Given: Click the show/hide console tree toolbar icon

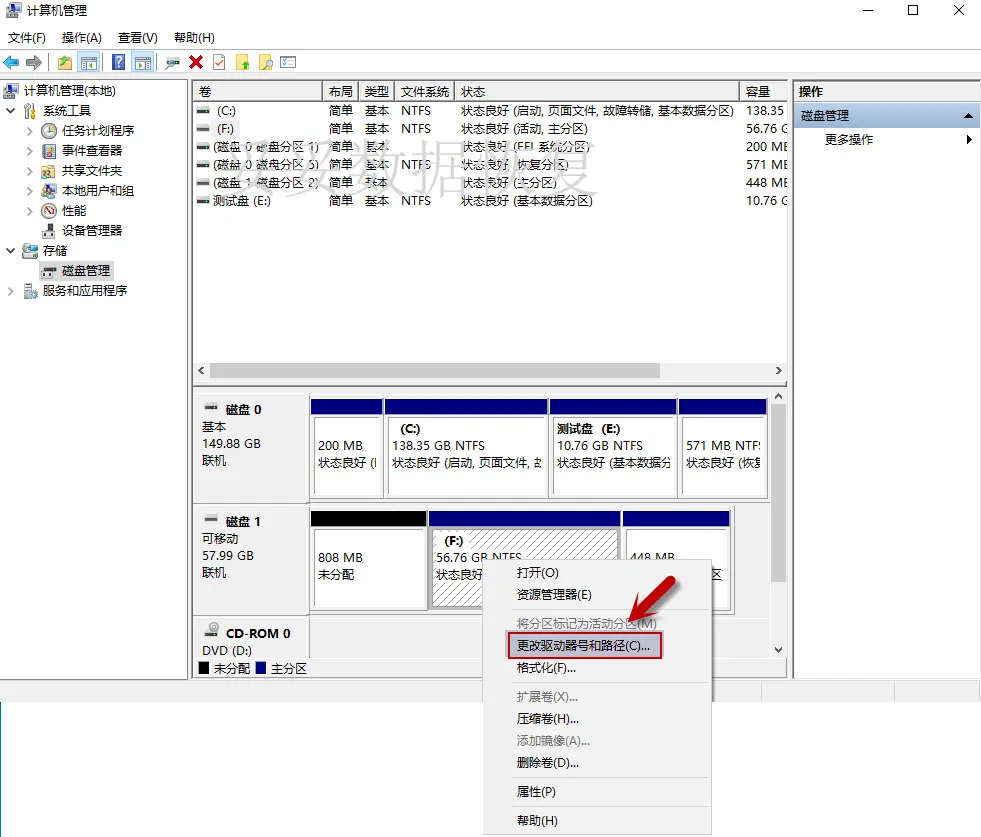Looking at the screenshot, I should tap(89, 63).
